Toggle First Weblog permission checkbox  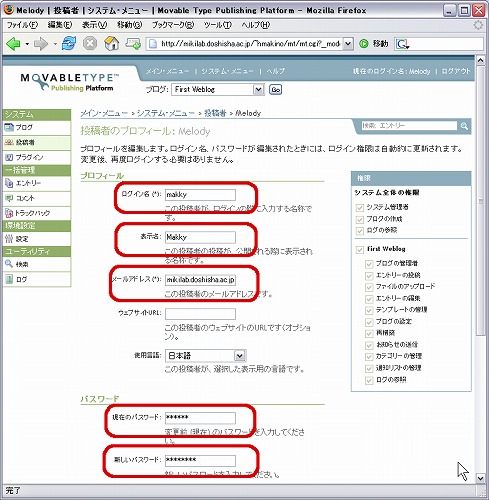pos(359,250)
